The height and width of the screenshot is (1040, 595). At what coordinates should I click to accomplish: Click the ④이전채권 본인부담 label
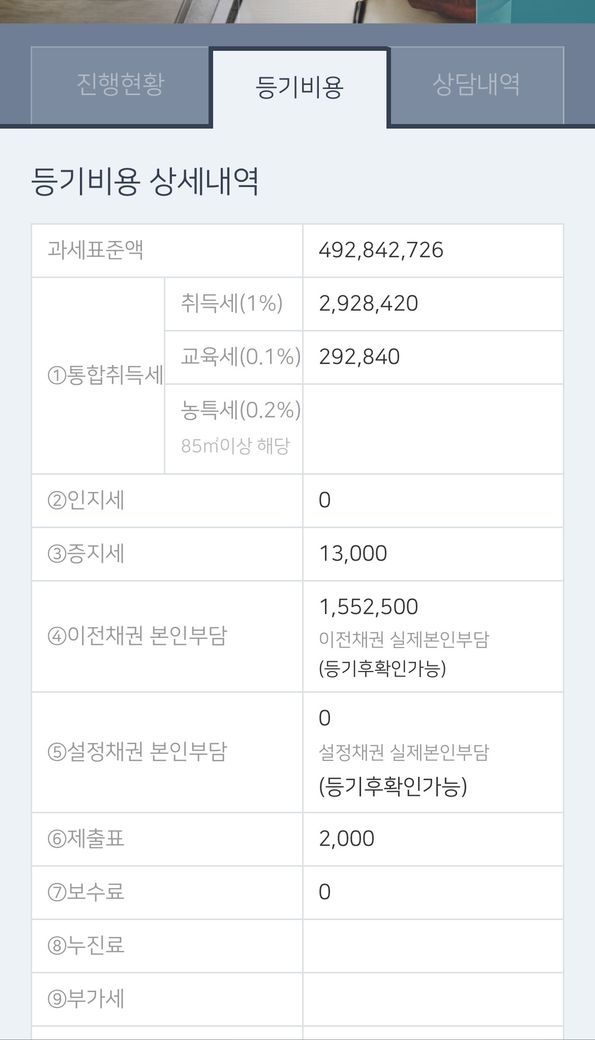coord(137,636)
